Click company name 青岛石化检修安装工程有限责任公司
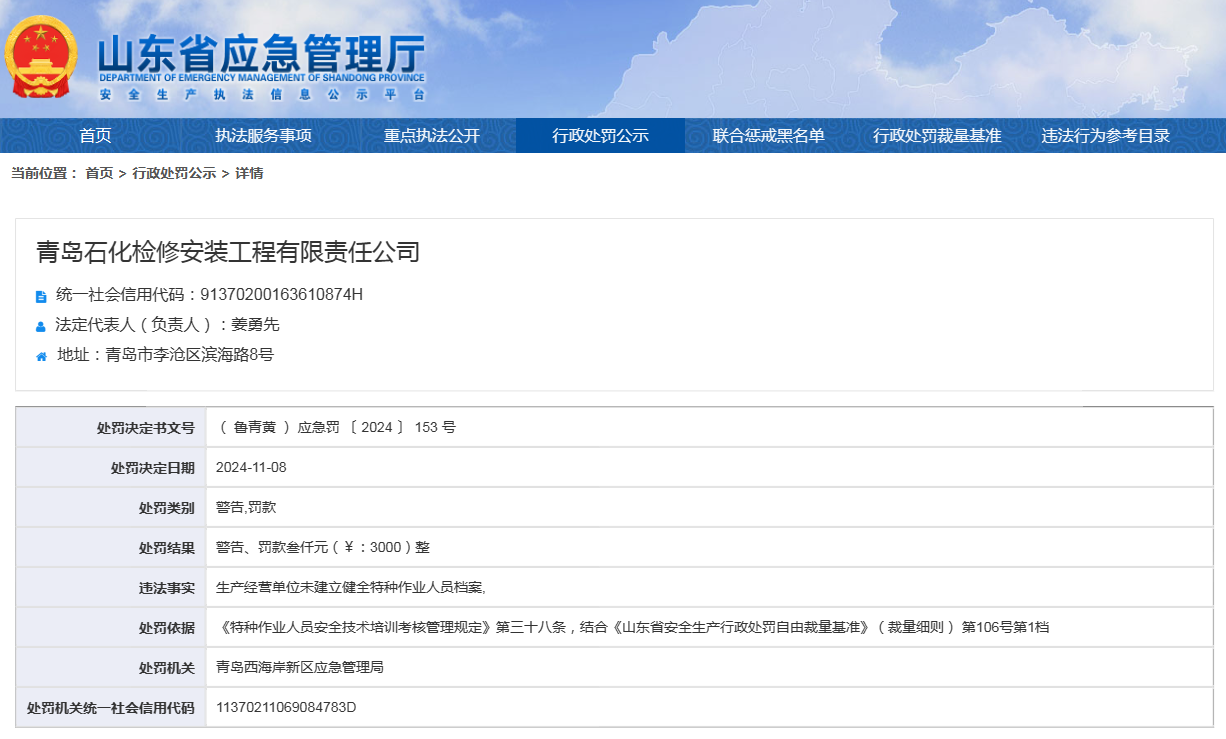 (228, 252)
